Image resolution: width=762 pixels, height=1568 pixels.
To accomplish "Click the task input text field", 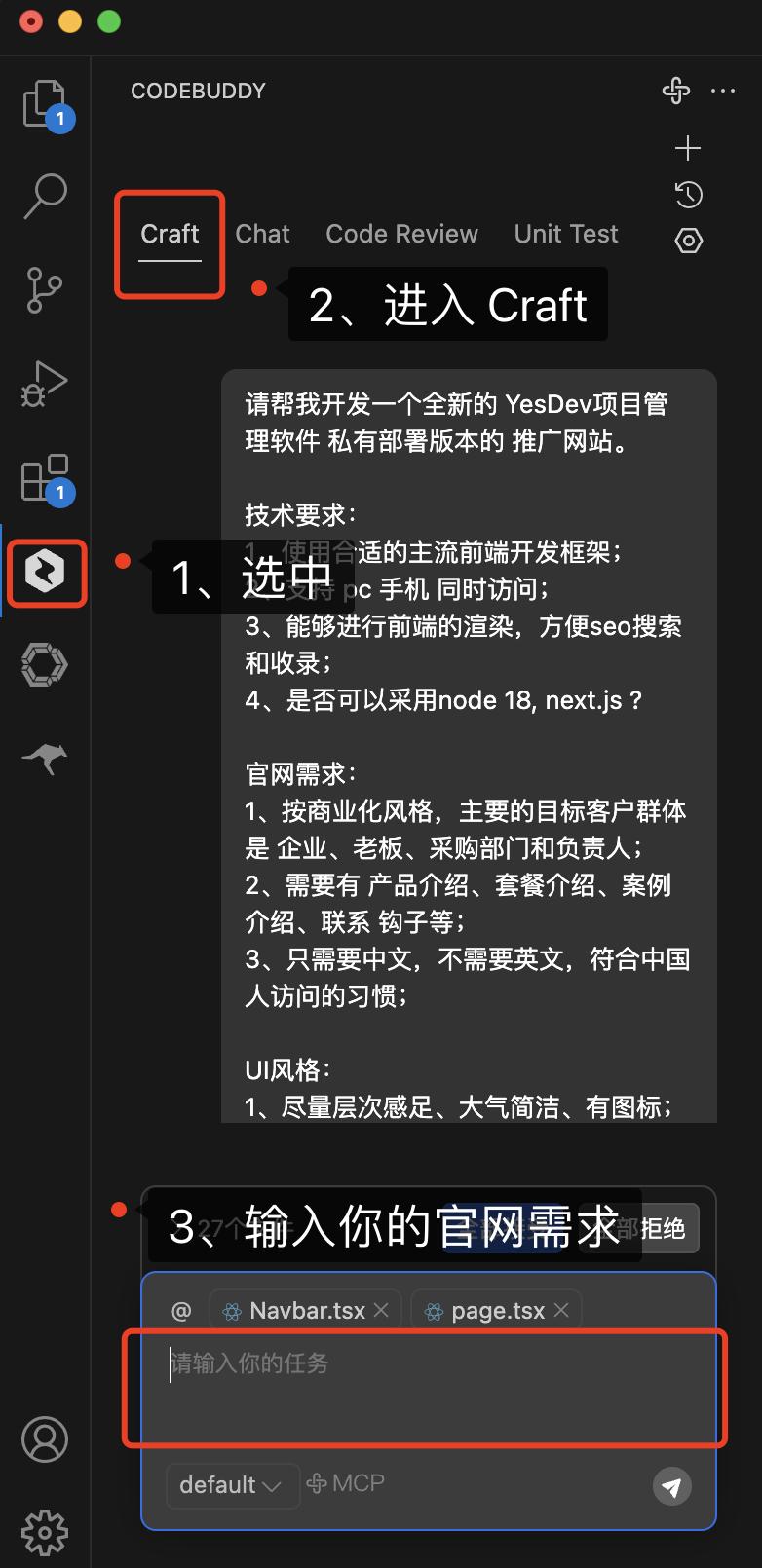I will click(x=429, y=1388).
